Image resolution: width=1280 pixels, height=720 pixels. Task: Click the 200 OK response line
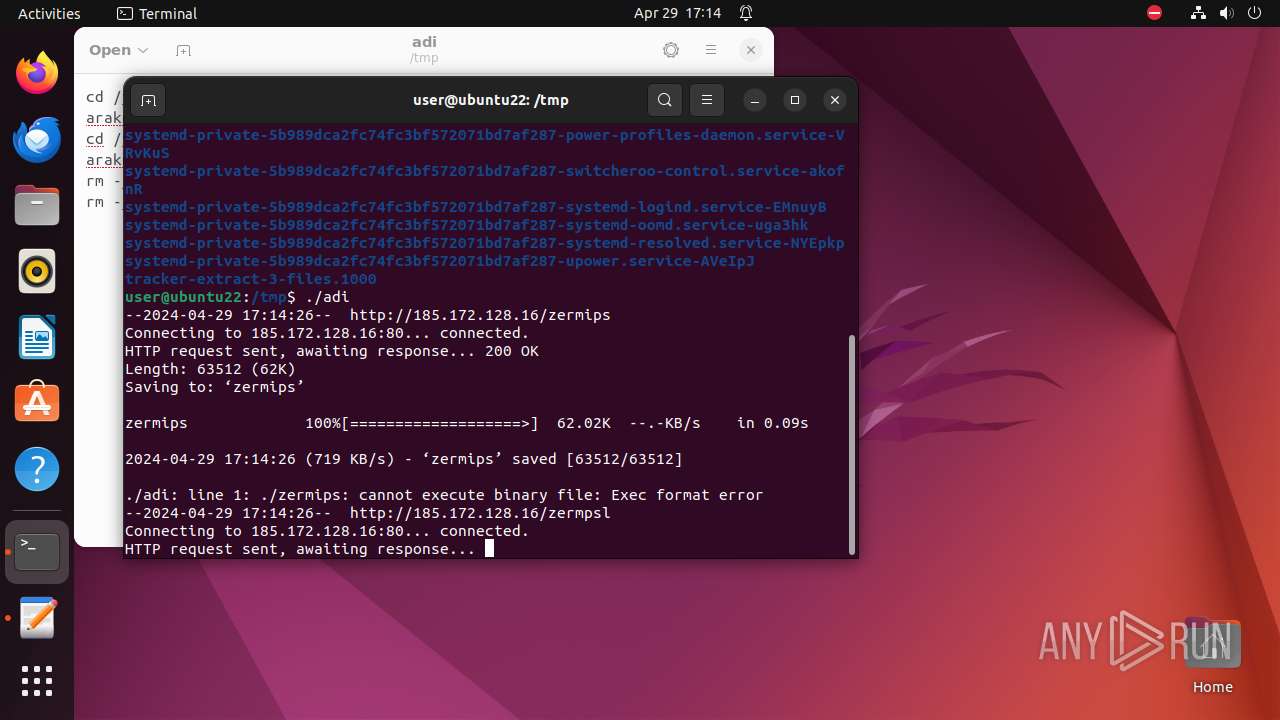coord(332,351)
